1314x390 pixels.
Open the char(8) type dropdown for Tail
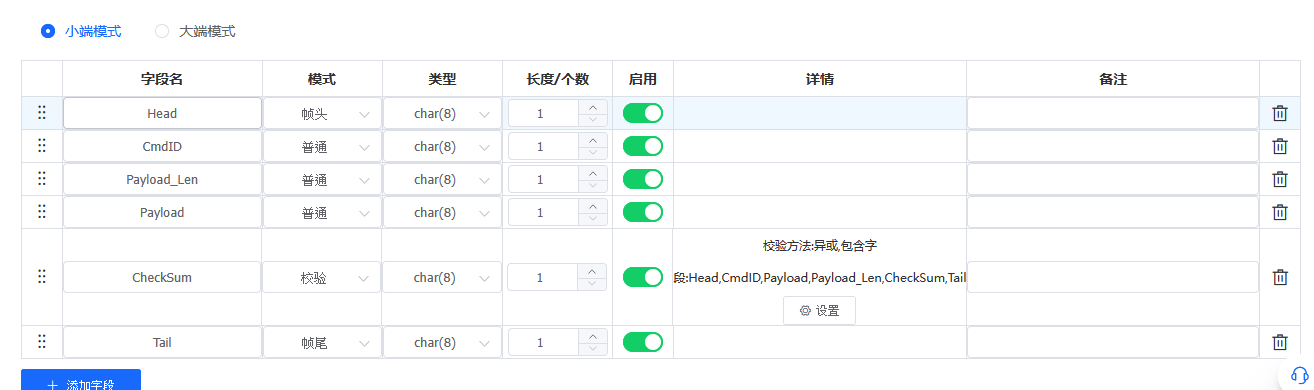coord(442,342)
